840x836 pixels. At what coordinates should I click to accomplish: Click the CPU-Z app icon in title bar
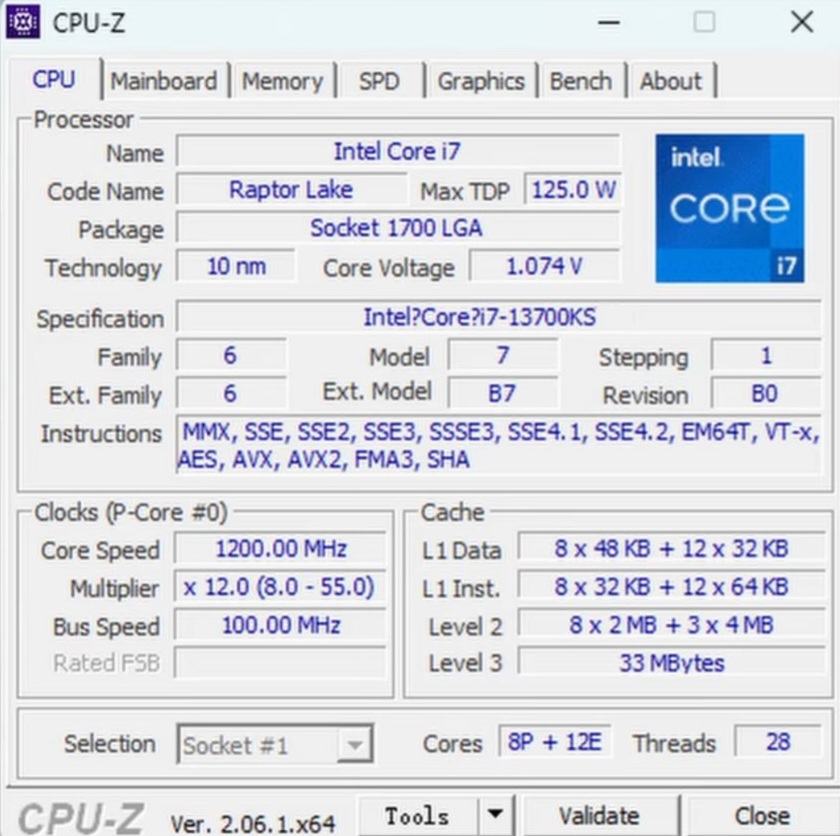pyautogui.click(x=22, y=22)
